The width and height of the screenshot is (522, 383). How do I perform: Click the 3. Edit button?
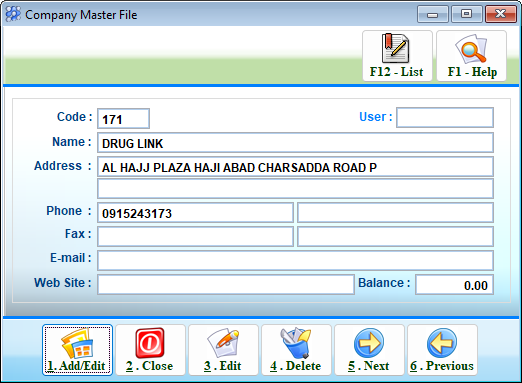pyautogui.click(x=223, y=350)
